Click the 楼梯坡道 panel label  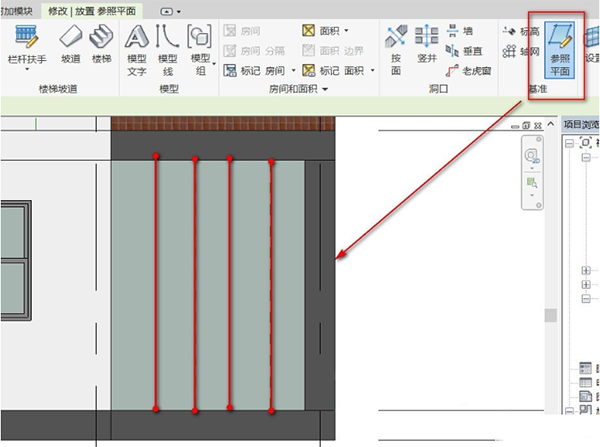click(58, 89)
